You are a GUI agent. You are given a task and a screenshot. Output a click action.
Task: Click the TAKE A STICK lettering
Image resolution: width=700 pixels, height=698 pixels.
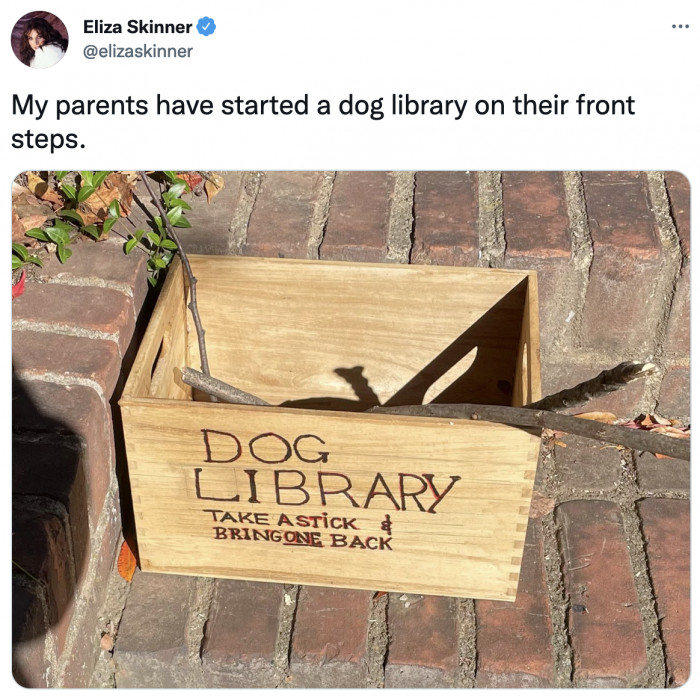pyautogui.click(x=283, y=519)
